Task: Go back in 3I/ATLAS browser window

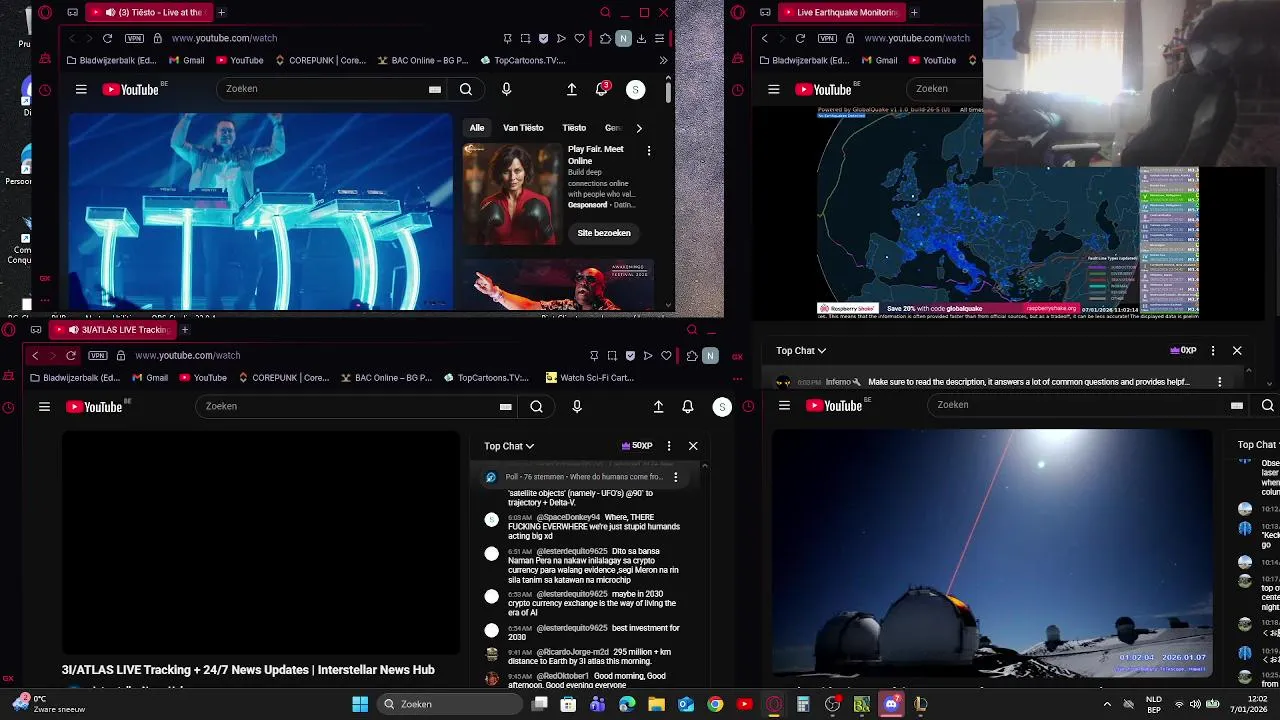Action: pyautogui.click(x=35, y=355)
